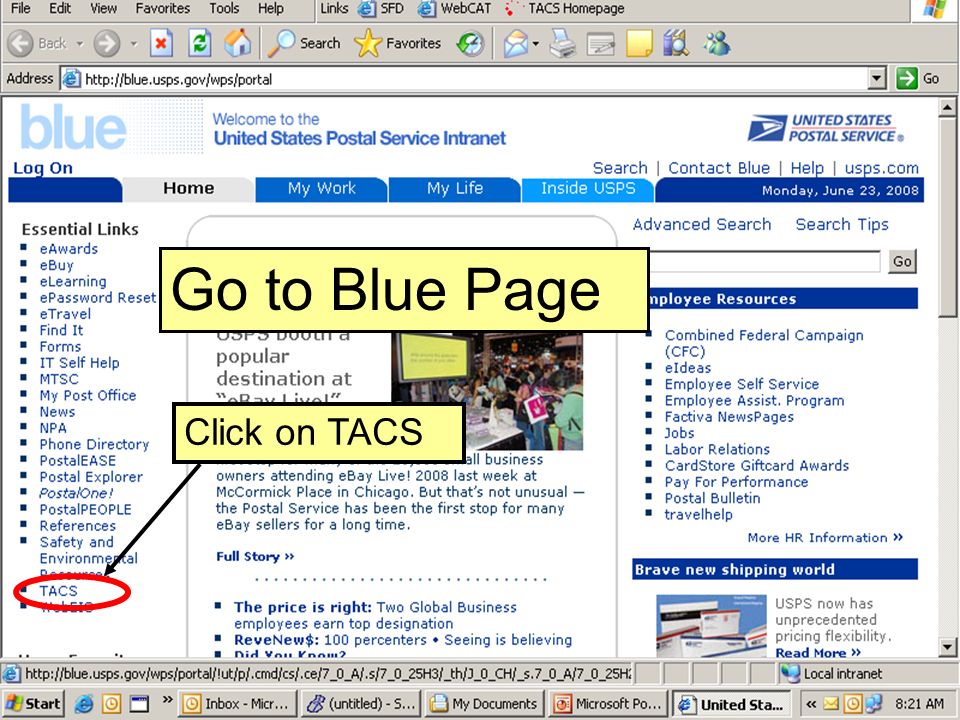
Task: Open the PostalEASE link
Action: 78,460
